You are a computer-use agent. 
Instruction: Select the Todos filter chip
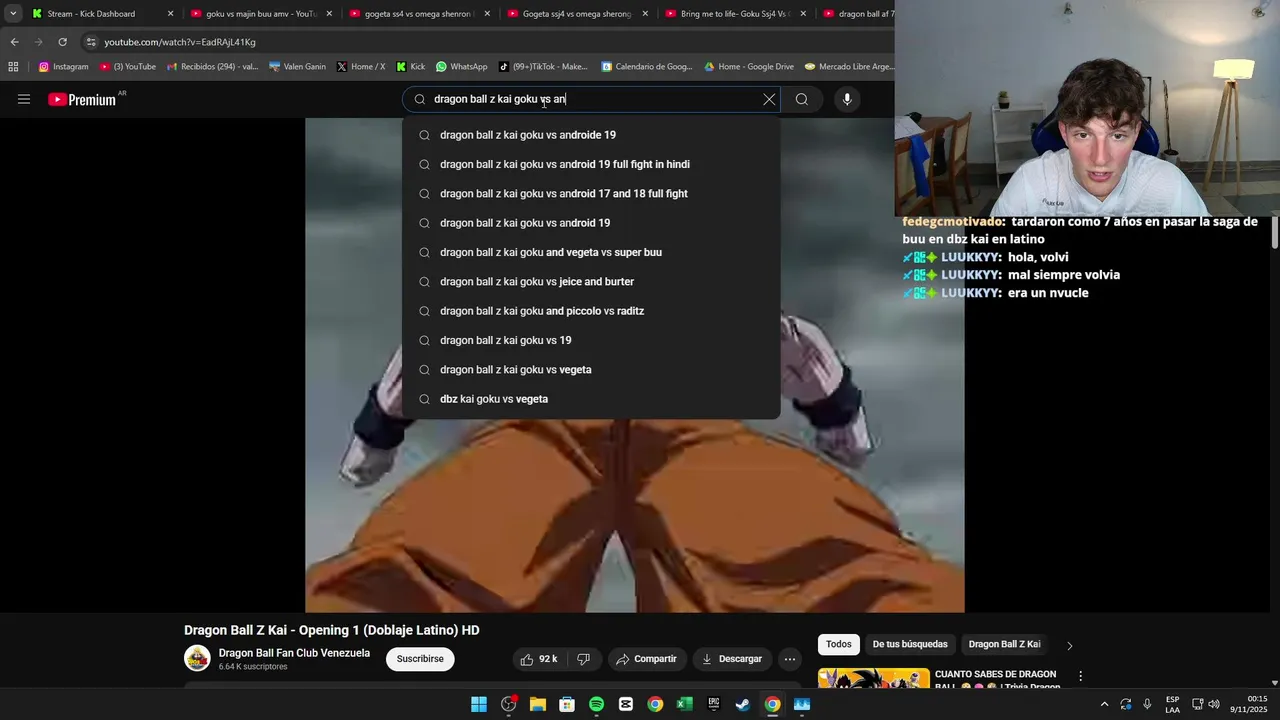pos(838,644)
